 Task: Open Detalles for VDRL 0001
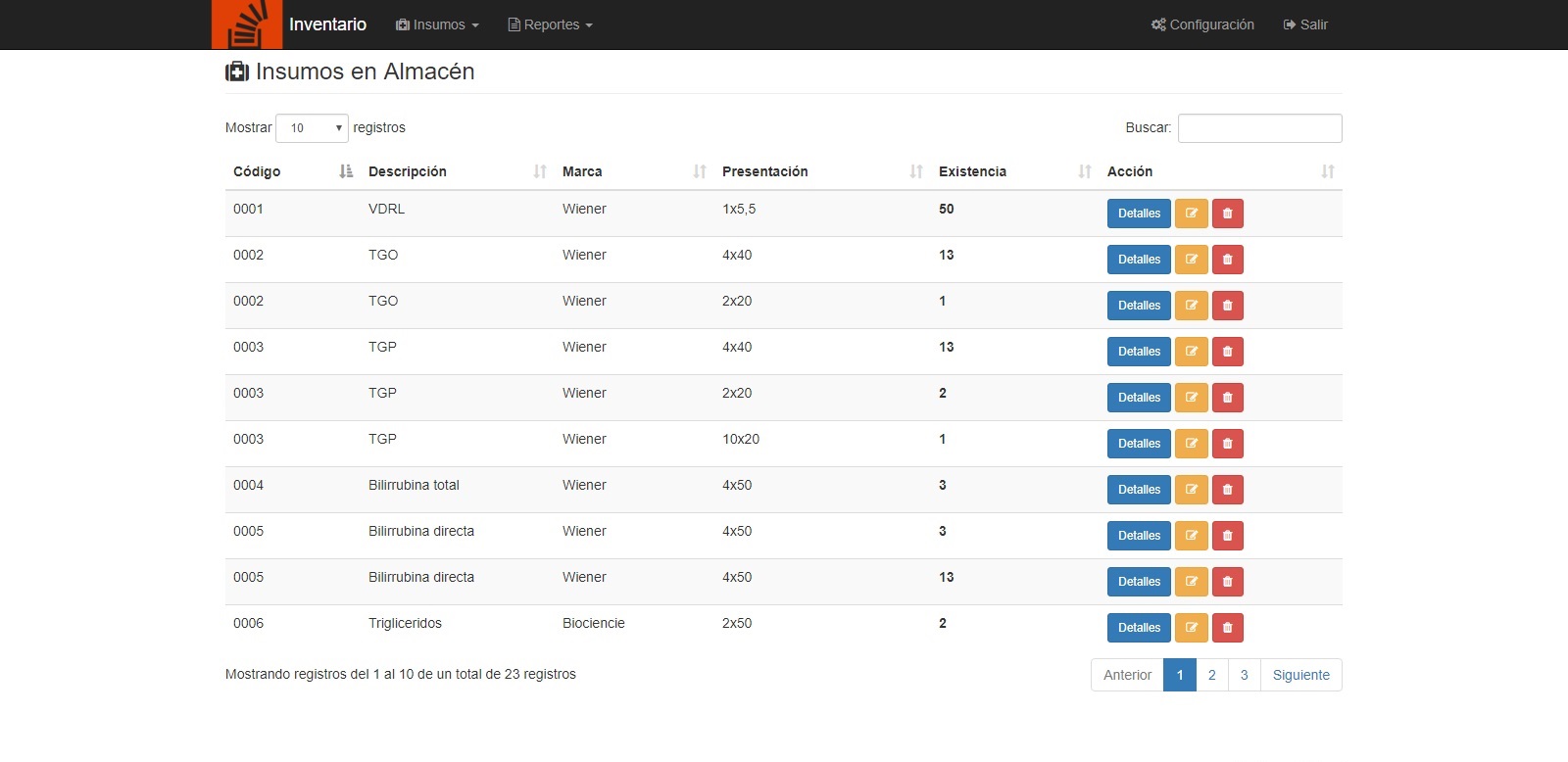click(1139, 214)
